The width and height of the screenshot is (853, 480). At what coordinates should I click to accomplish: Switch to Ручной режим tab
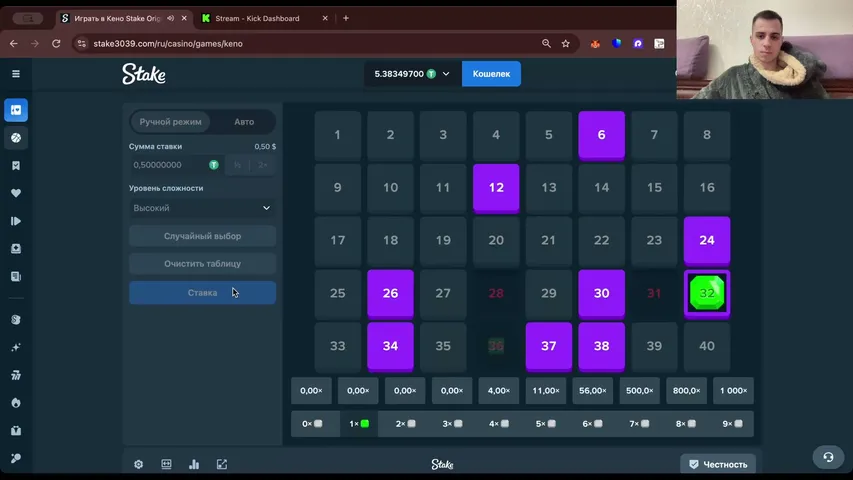[x=170, y=122]
